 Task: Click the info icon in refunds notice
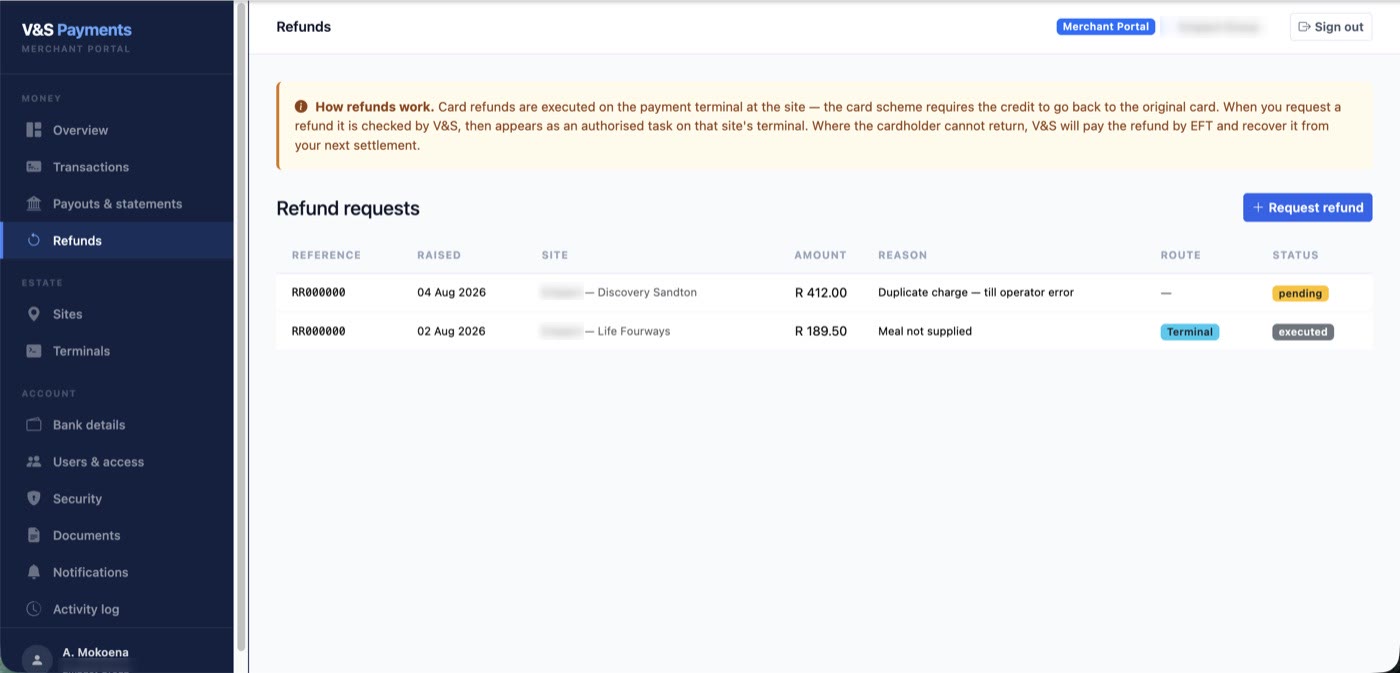[301, 107]
